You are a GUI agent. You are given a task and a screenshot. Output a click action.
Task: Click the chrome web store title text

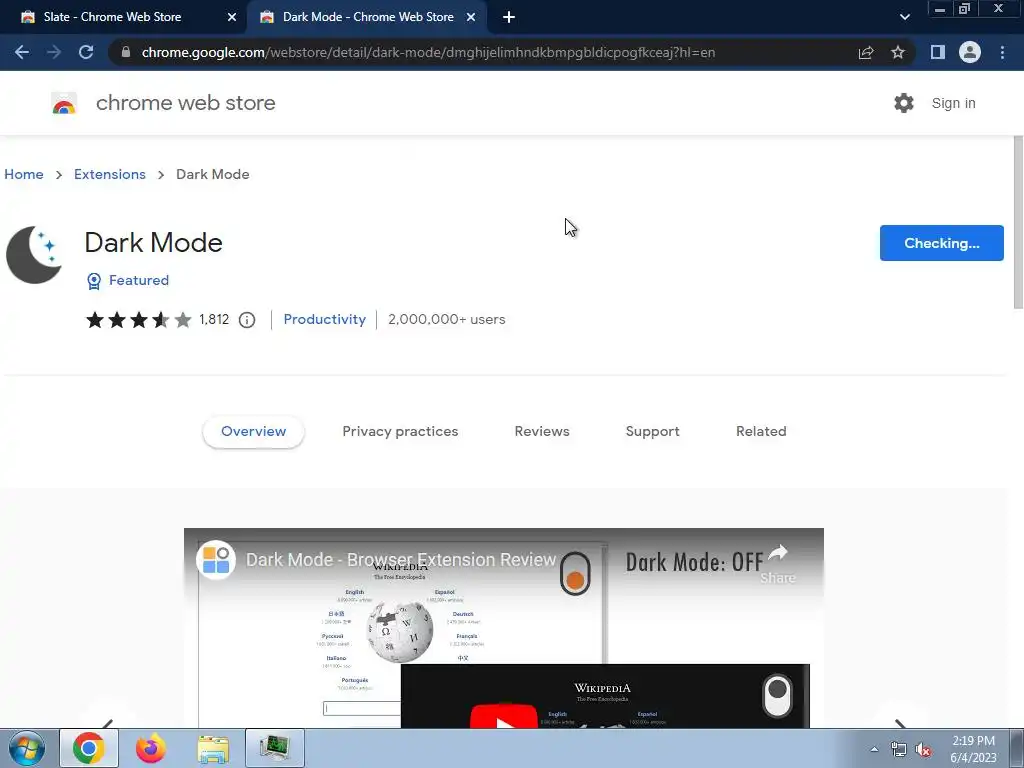click(x=185, y=103)
